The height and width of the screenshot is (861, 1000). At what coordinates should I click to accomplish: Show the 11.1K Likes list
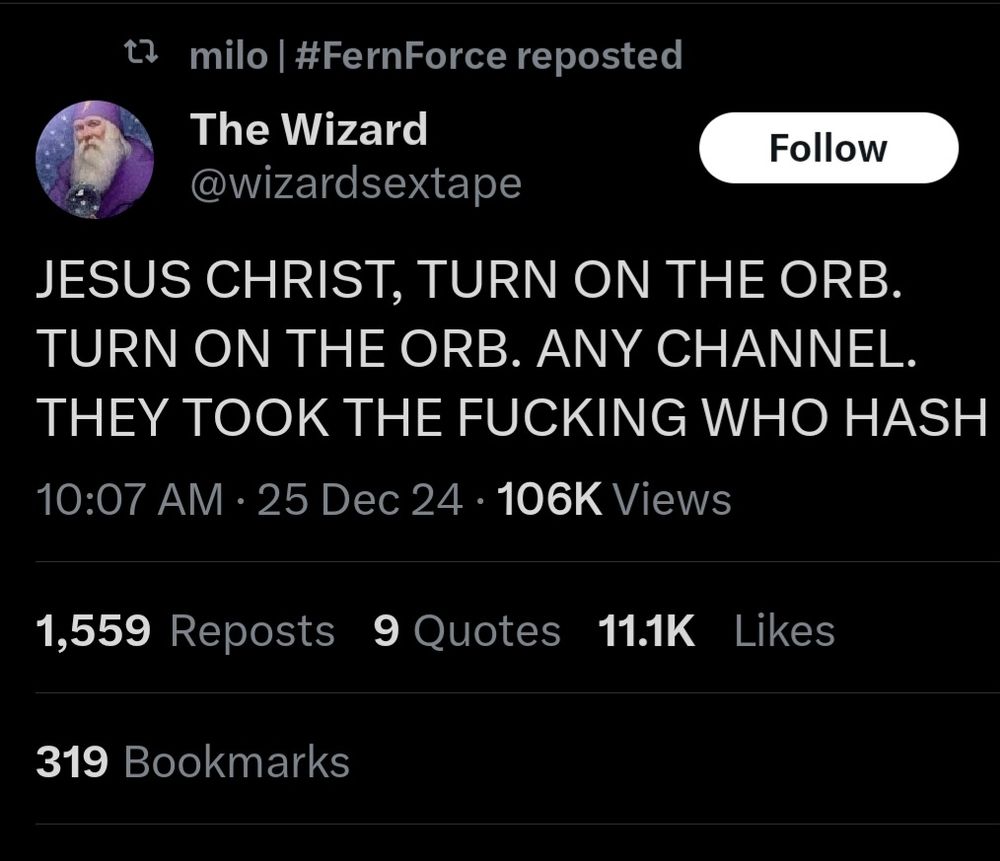715,630
